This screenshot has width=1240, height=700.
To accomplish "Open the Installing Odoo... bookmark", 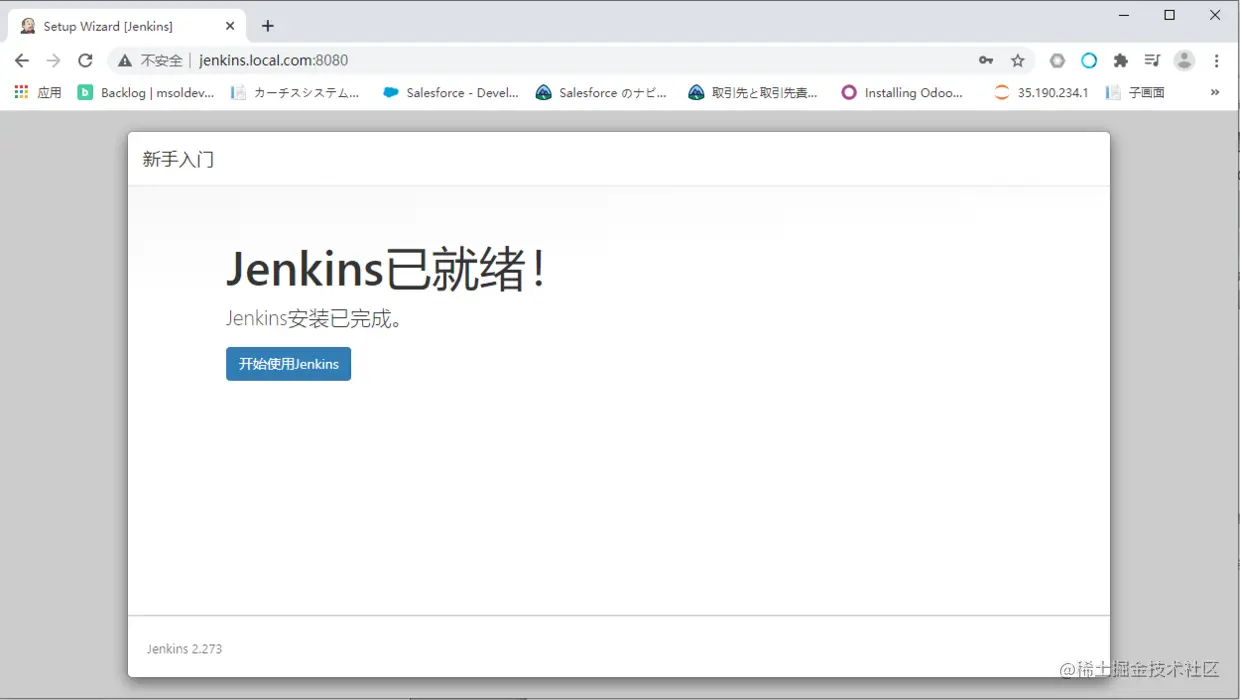I will click(902, 92).
